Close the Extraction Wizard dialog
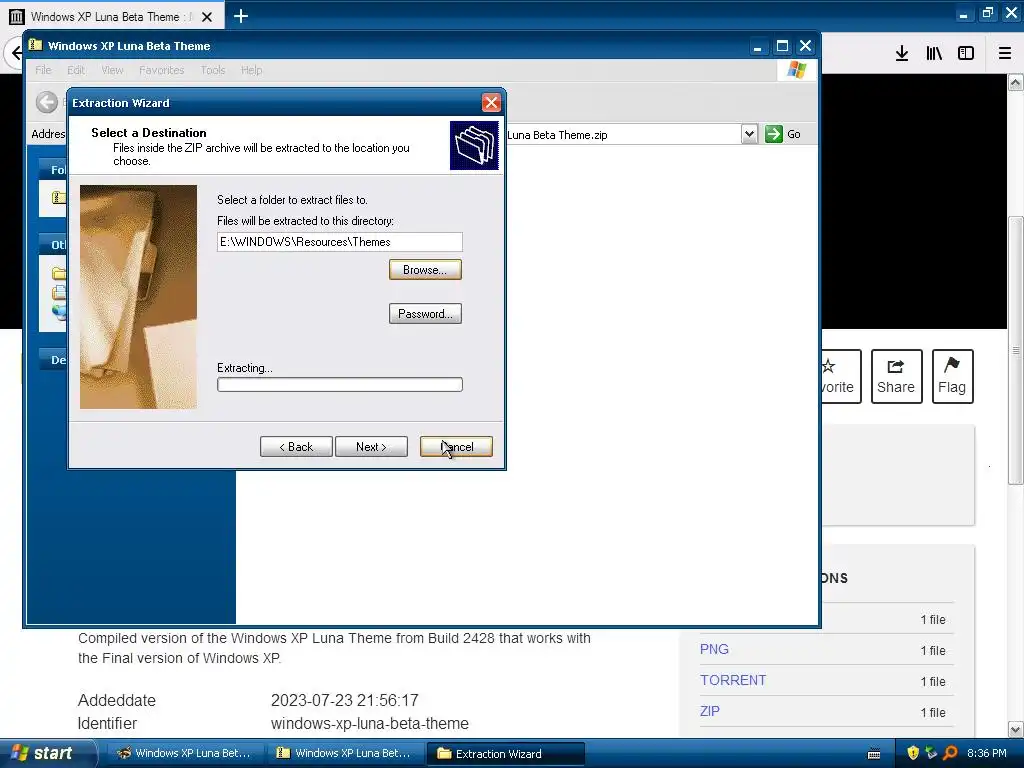 (491, 103)
